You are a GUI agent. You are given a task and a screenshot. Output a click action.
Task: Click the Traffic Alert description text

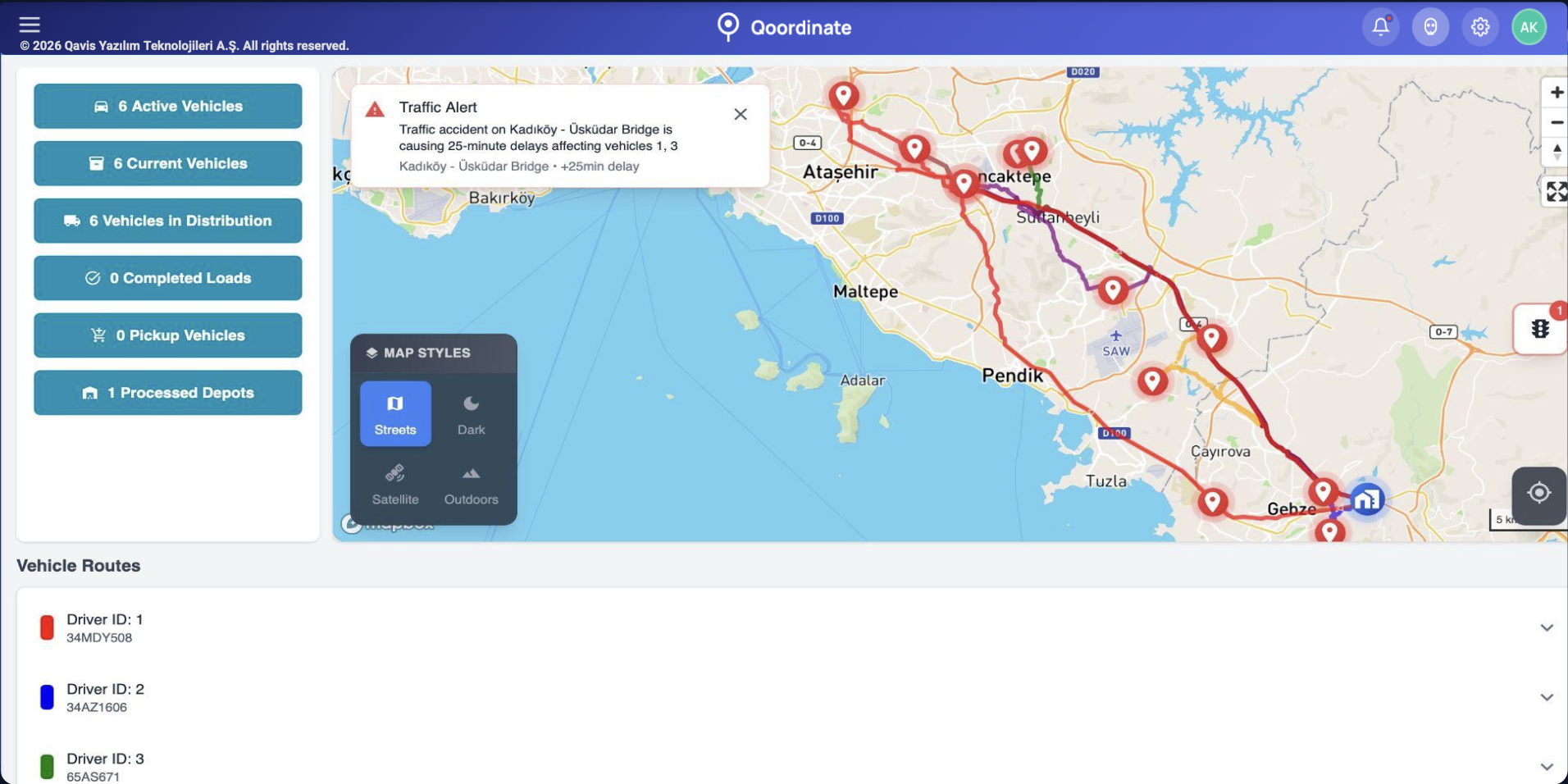point(538,138)
